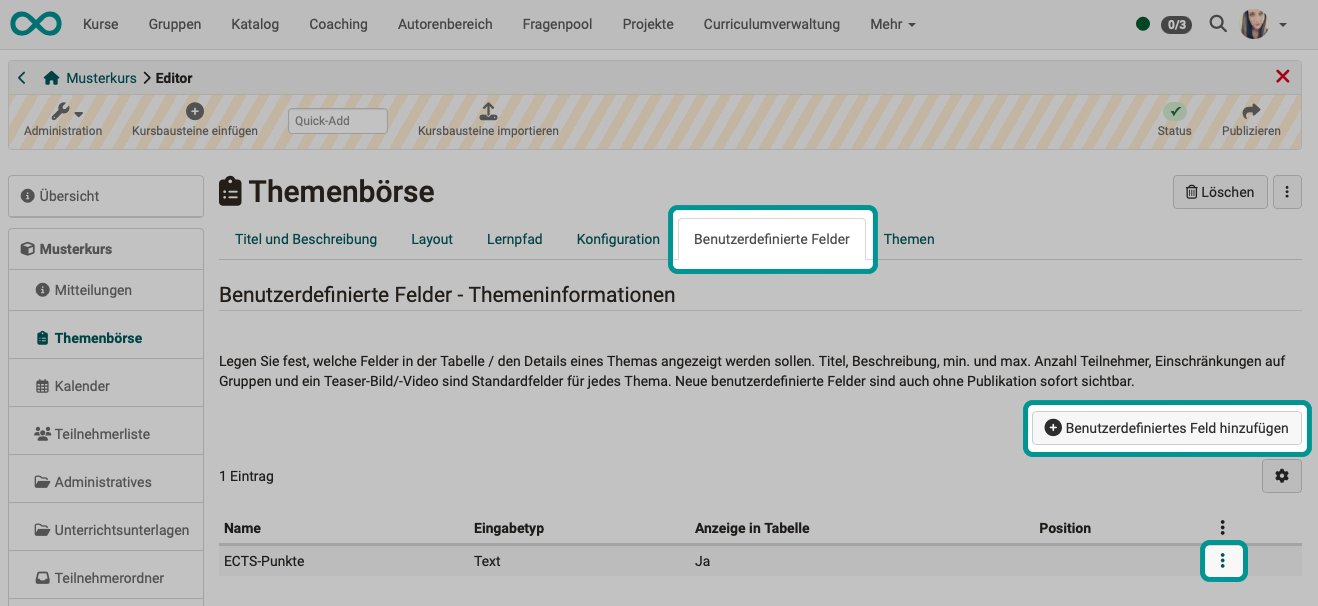
Task: Click the Kursbausteine einfügen plus icon
Action: (195, 111)
